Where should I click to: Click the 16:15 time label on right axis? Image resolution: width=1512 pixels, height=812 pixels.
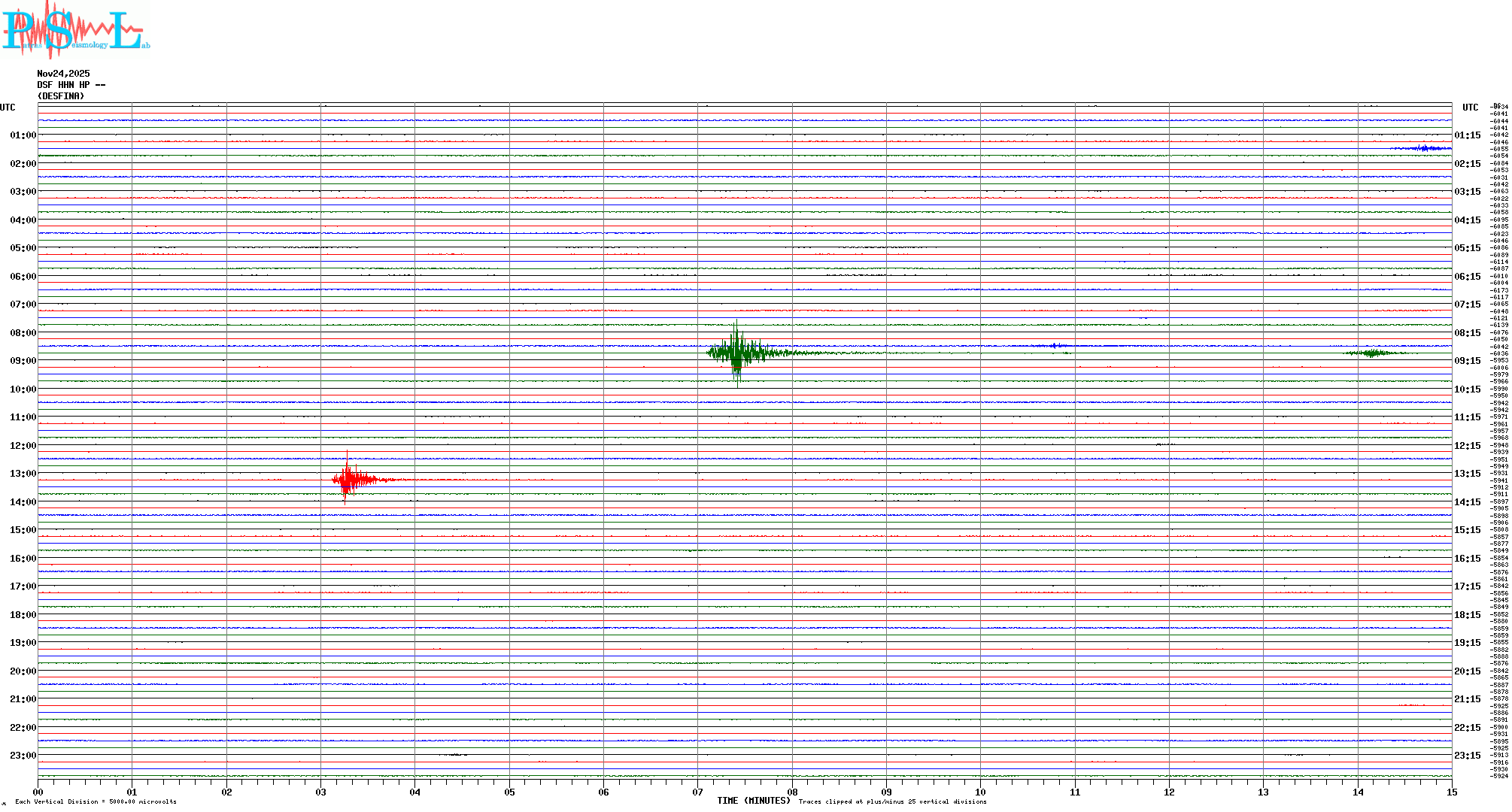(x=1467, y=559)
